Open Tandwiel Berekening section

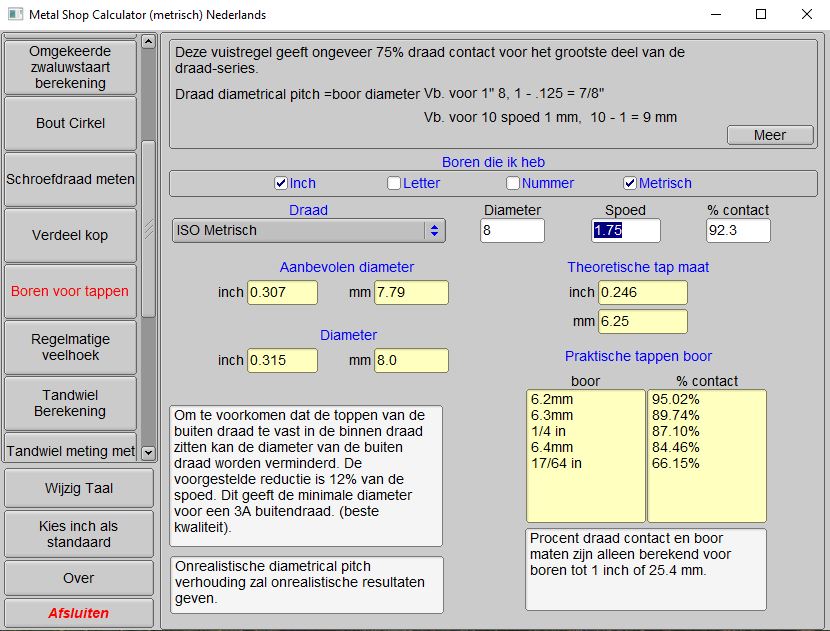click(x=70, y=403)
